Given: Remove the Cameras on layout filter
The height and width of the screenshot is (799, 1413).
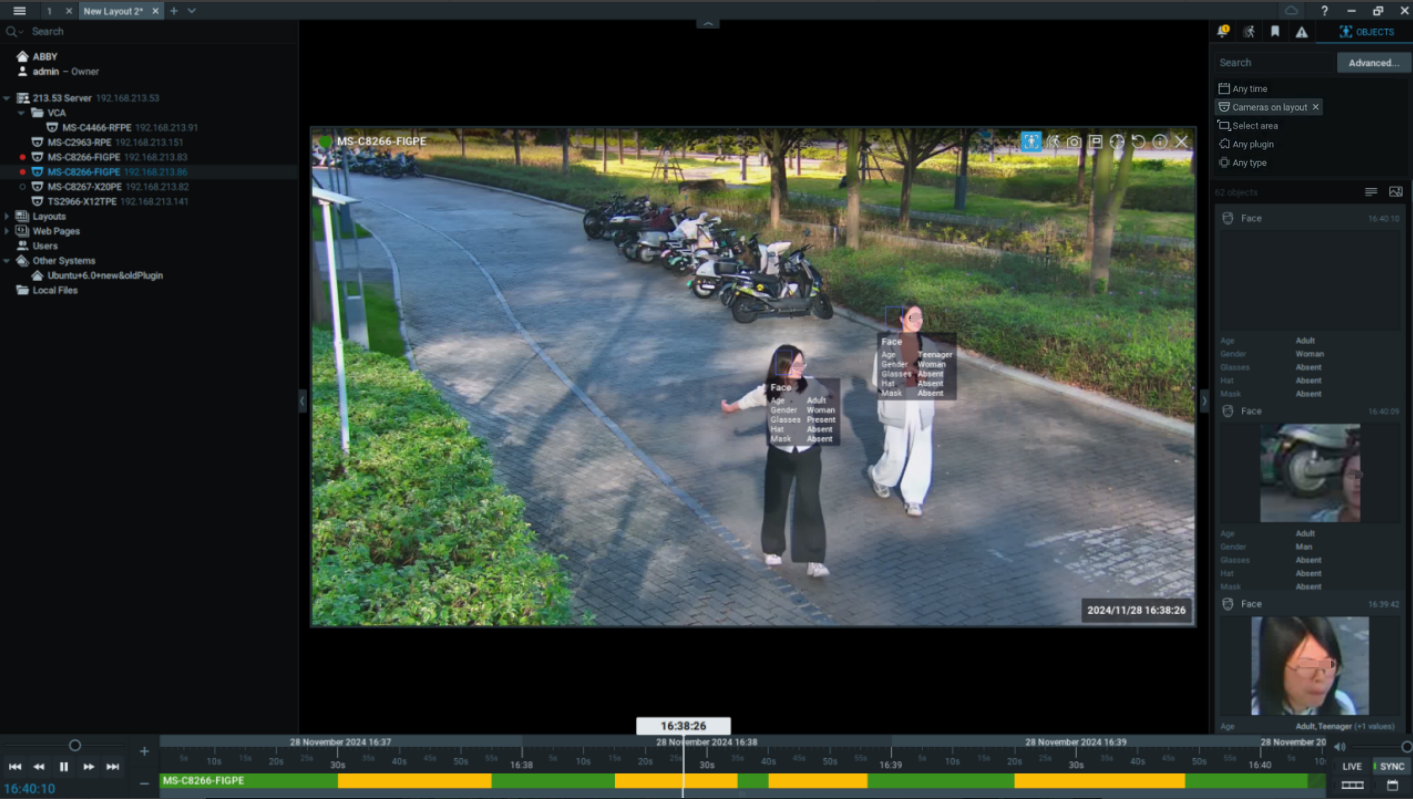Looking at the screenshot, I should [1316, 107].
